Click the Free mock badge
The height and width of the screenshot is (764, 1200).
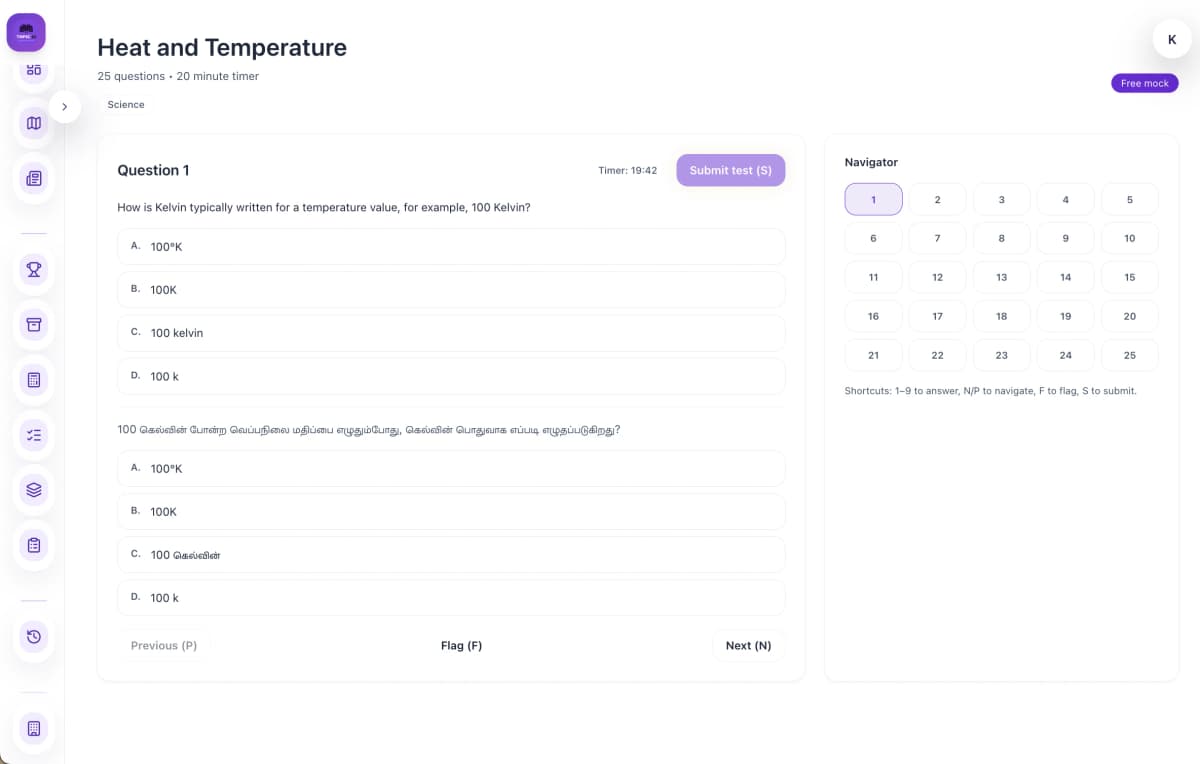pos(1144,83)
